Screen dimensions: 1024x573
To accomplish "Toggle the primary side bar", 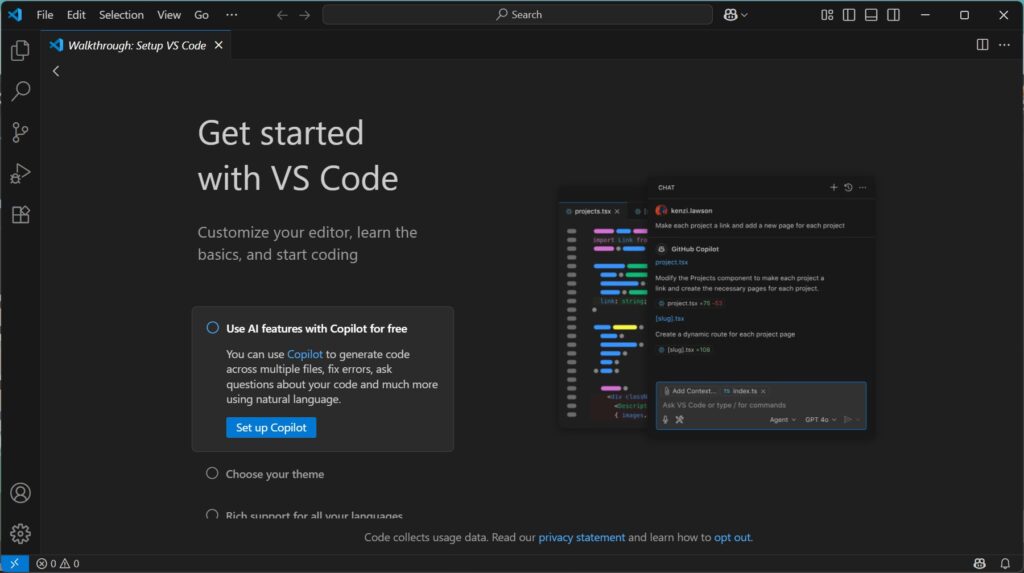I will [849, 14].
